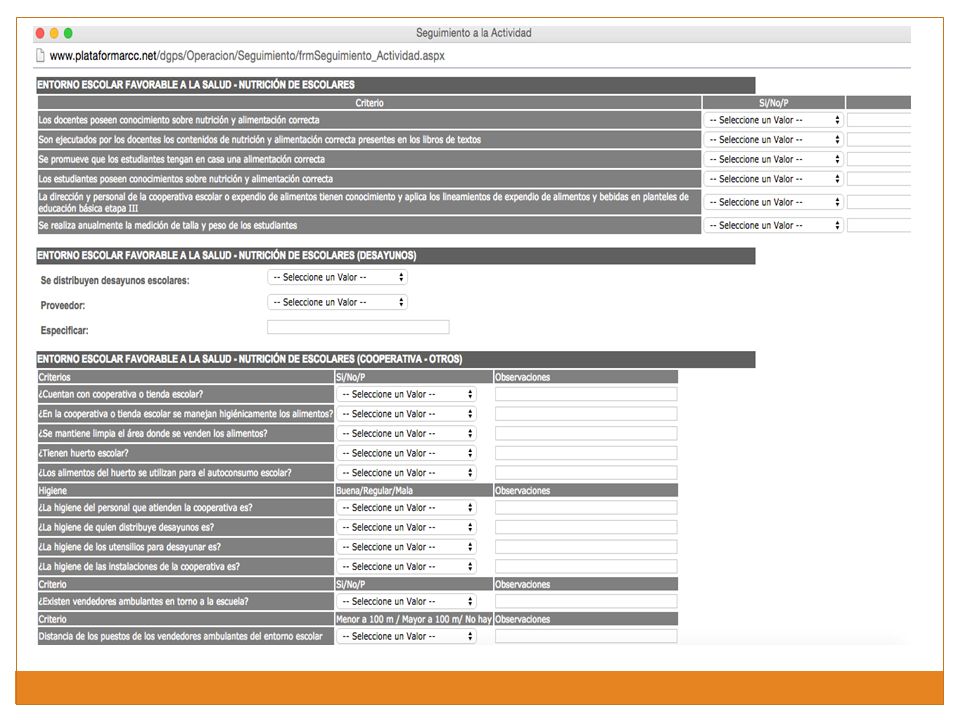The image size is (960, 720).
Task: Click the Higiene section row label
Action: (x=186, y=490)
